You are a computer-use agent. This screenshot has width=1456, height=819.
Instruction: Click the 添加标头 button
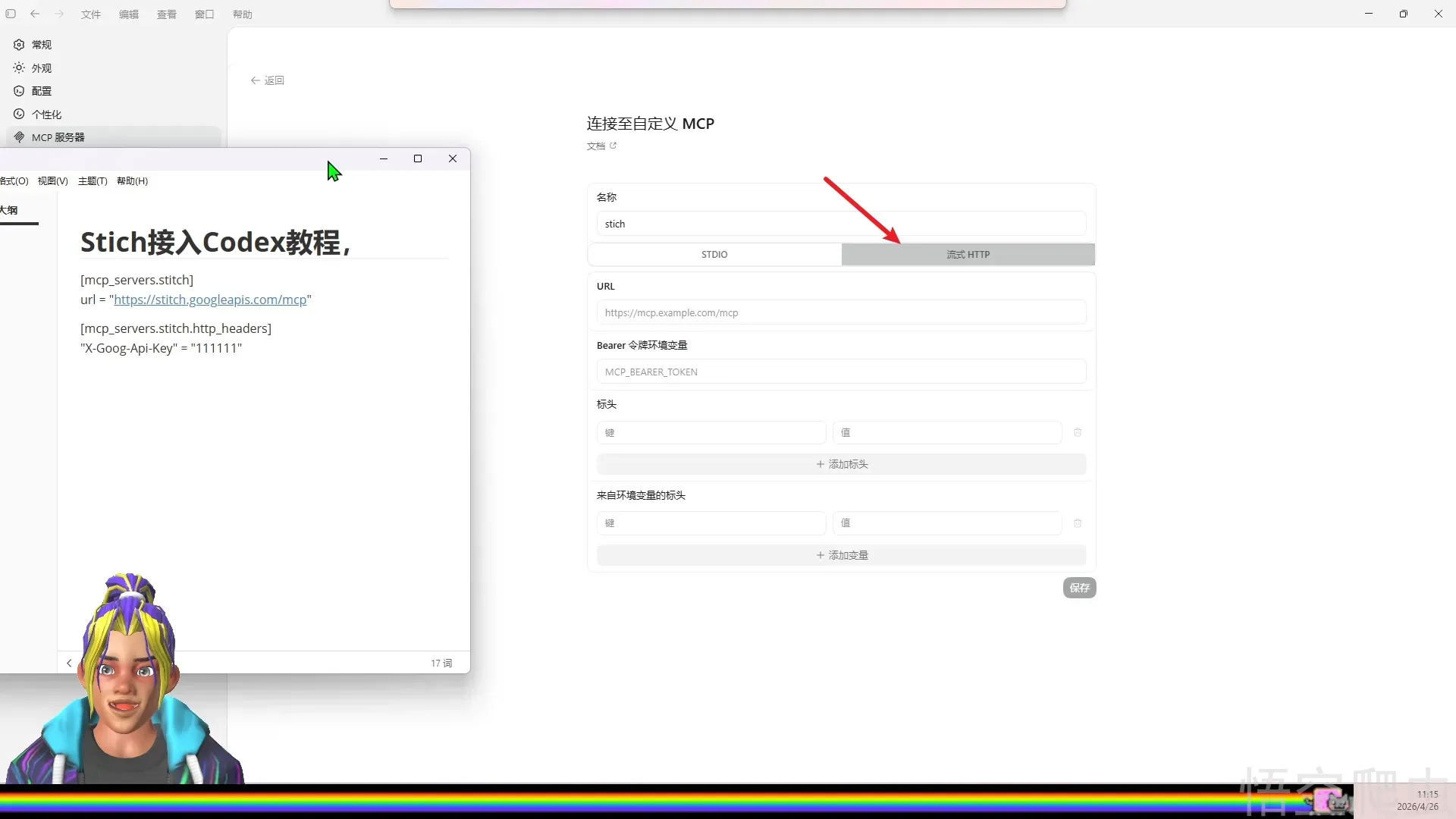pos(841,464)
